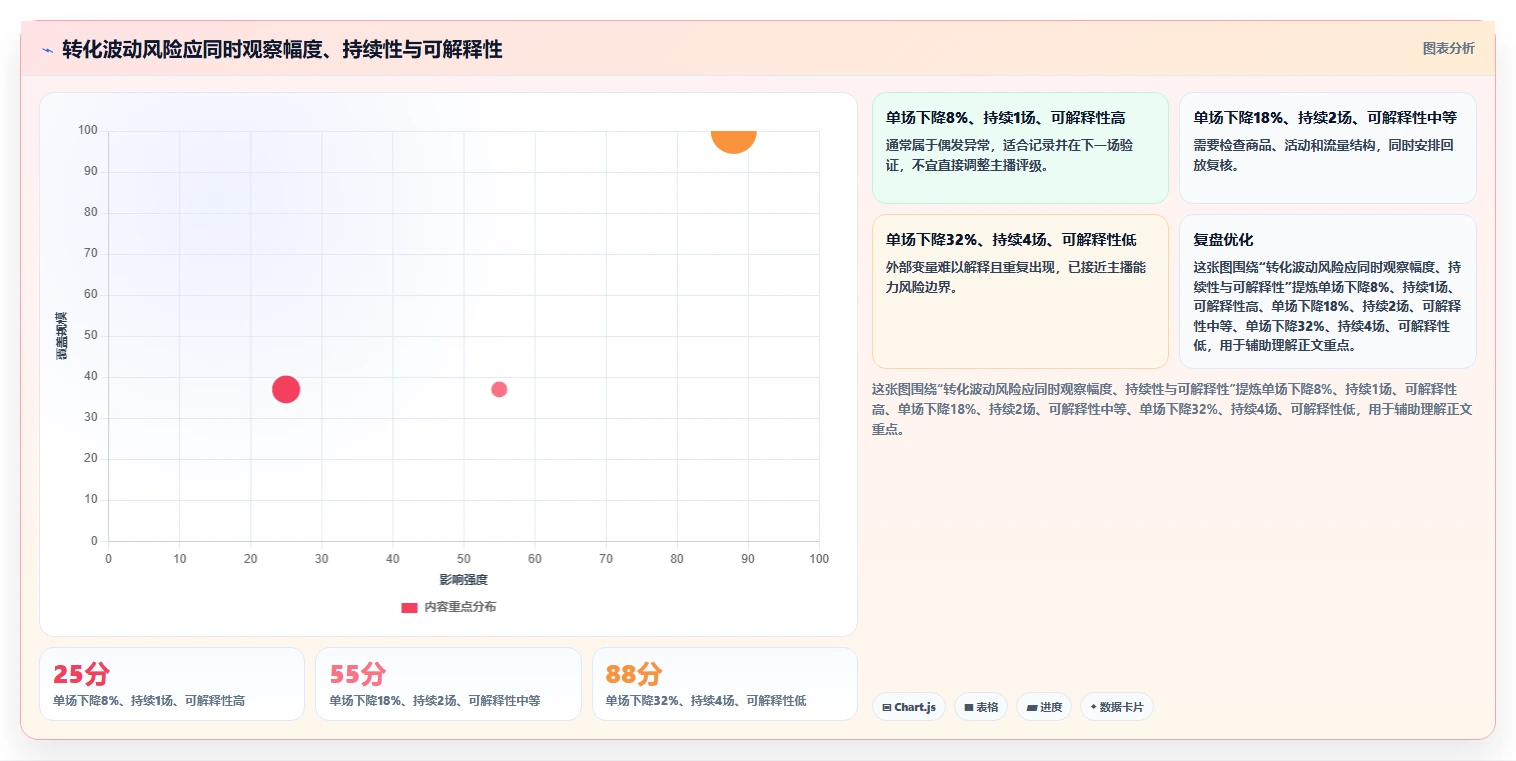The width and height of the screenshot is (1516, 761).
Task: Select the 进度 tag
Action: (1044, 707)
